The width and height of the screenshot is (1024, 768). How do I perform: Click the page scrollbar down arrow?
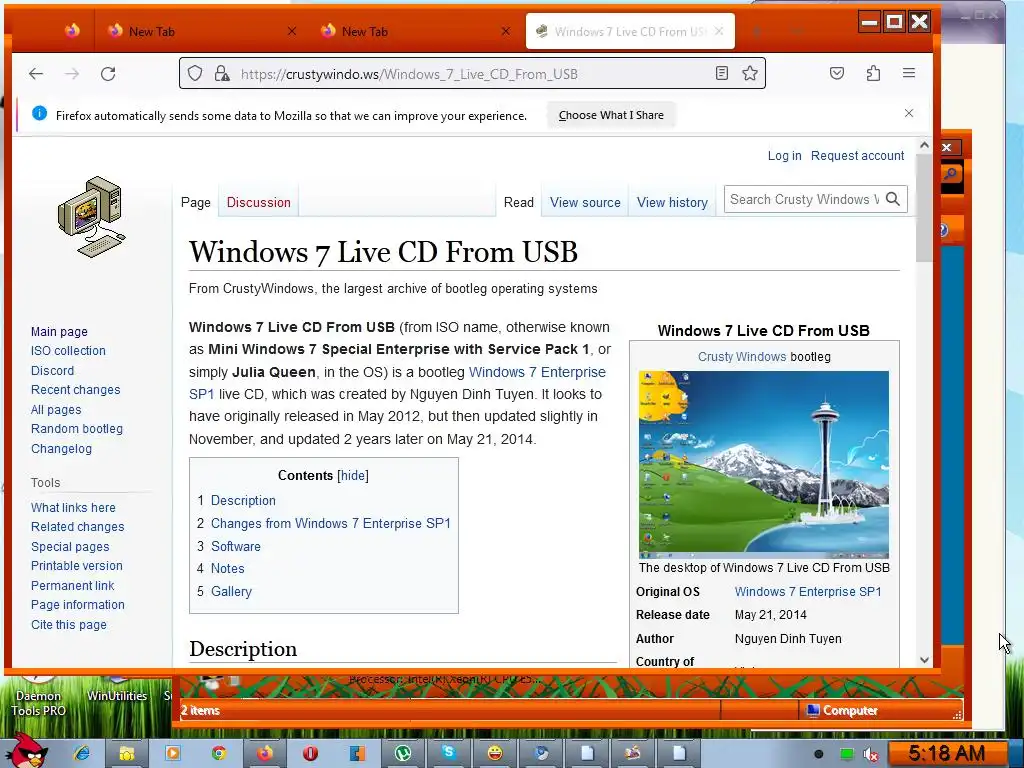point(924,660)
